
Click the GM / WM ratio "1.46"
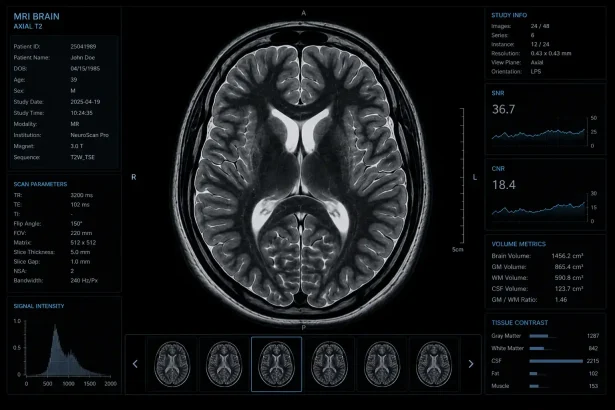pyautogui.click(x=561, y=300)
